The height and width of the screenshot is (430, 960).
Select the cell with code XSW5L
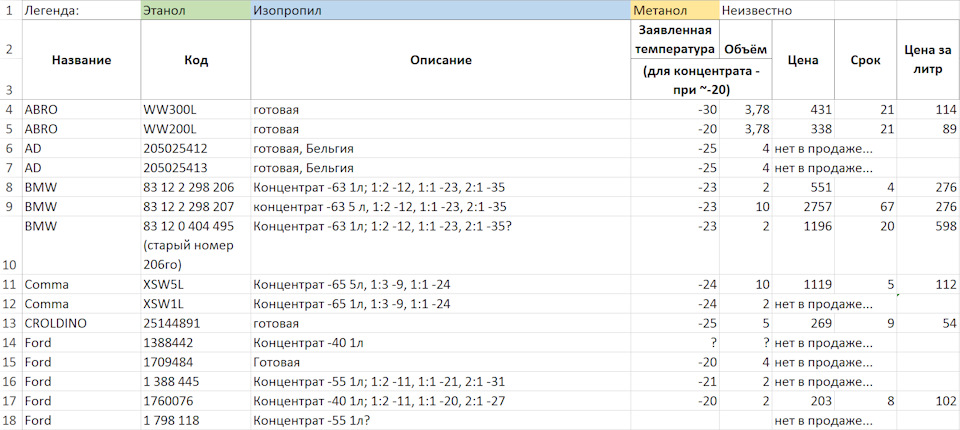[x=196, y=284]
